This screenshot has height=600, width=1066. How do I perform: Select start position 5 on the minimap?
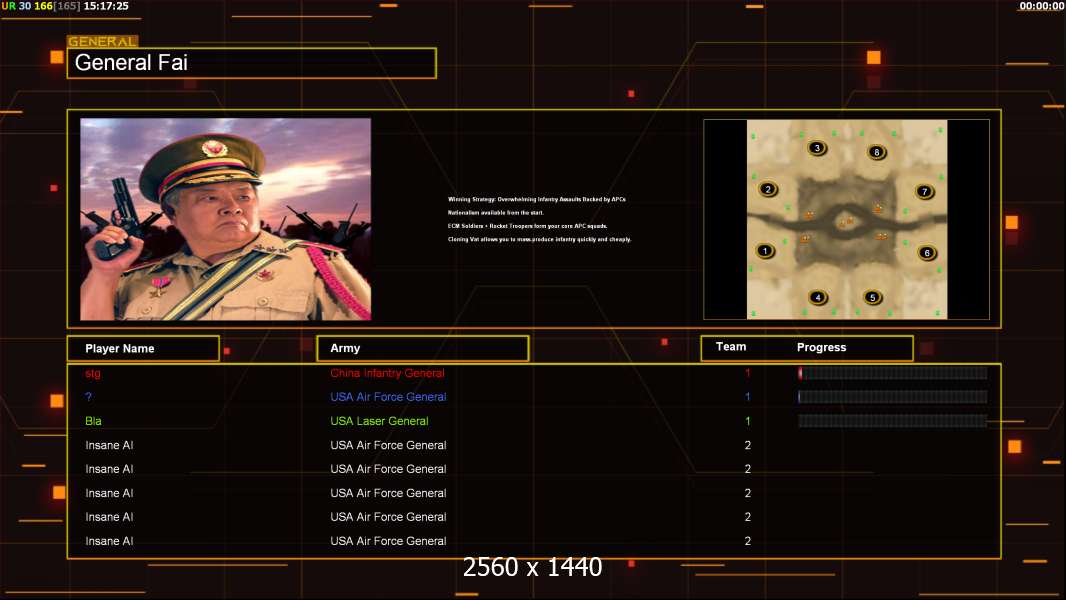pyautogui.click(x=872, y=297)
